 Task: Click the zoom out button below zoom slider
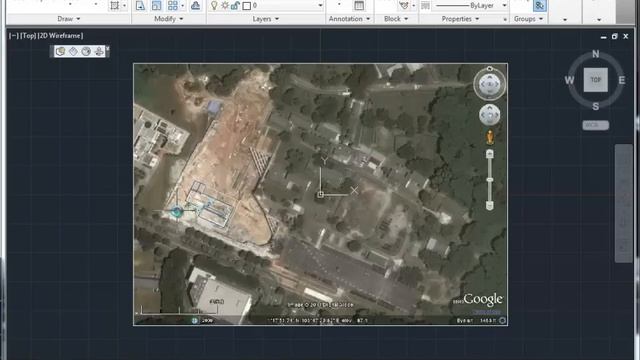(490, 205)
